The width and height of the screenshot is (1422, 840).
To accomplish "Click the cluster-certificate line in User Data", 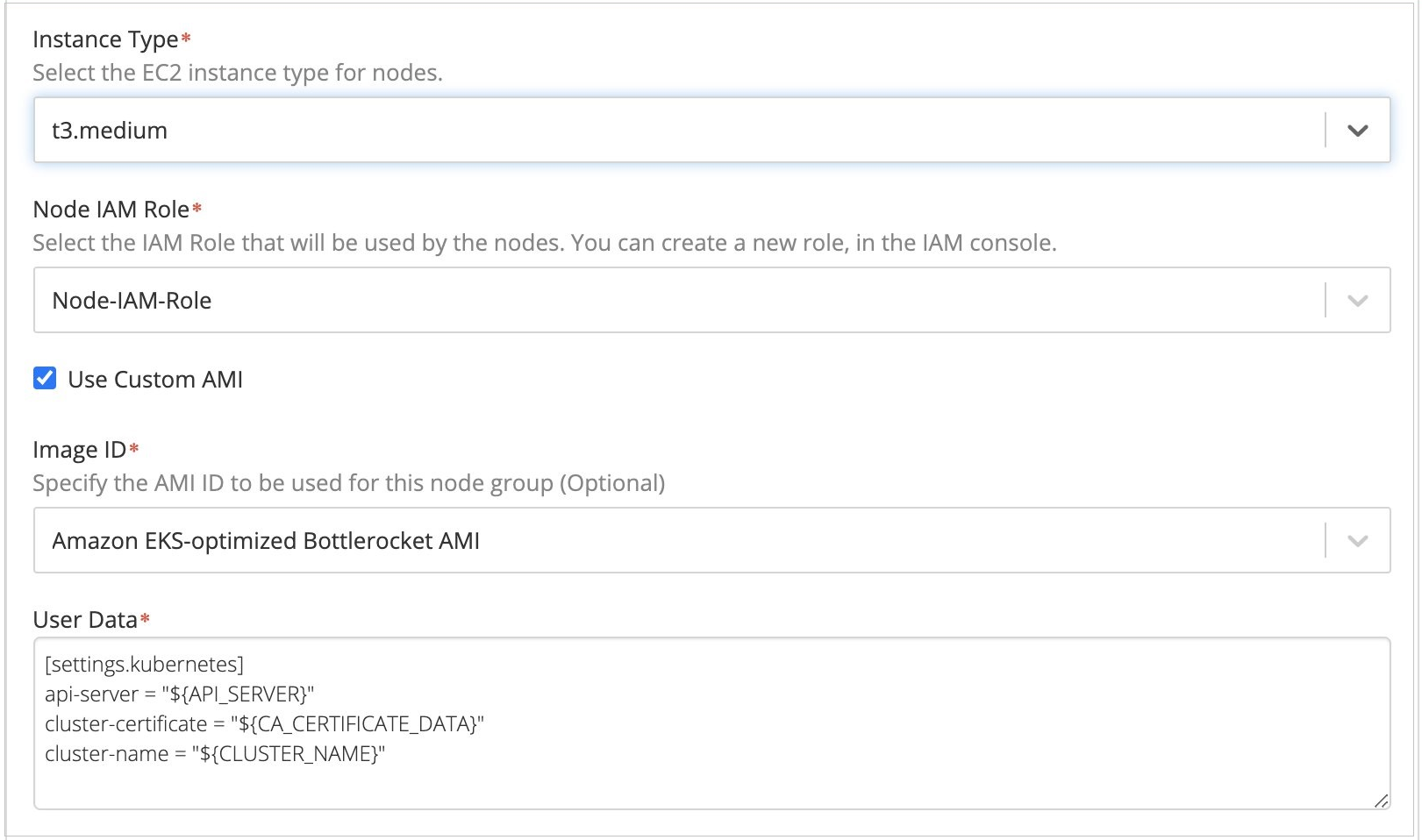I will [x=264, y=724].
